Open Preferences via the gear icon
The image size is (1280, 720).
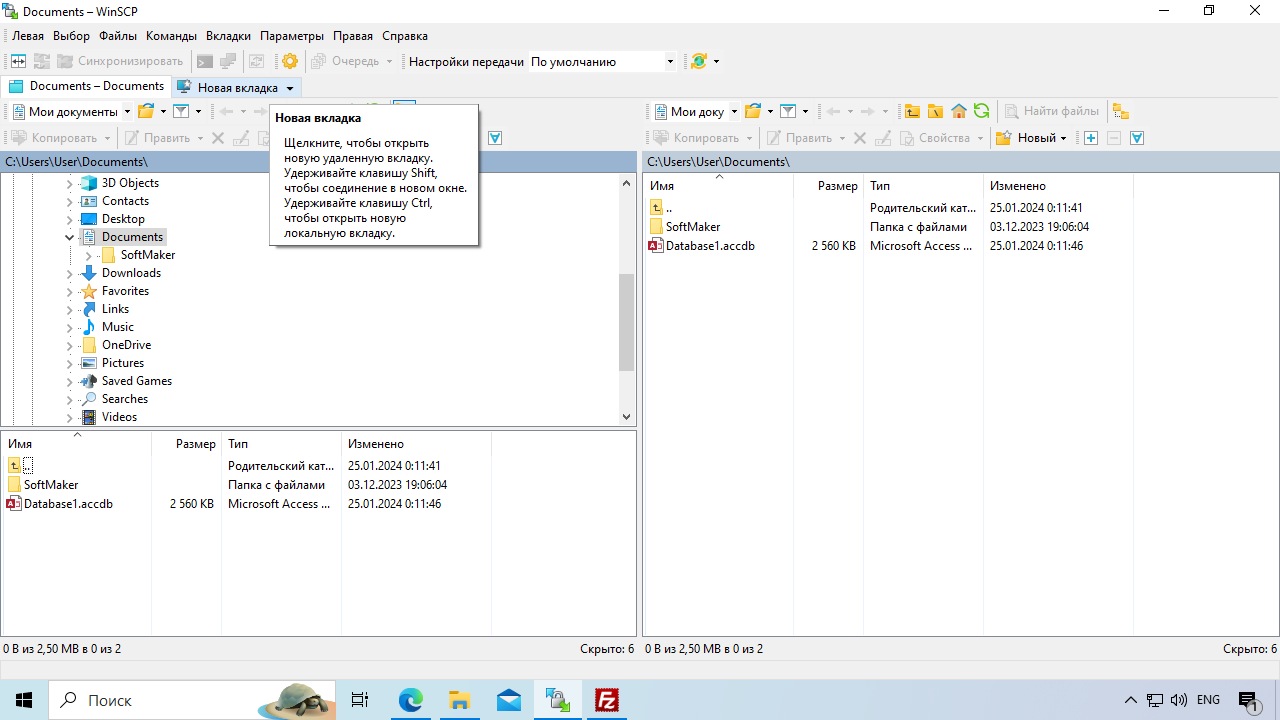(290, 61)
